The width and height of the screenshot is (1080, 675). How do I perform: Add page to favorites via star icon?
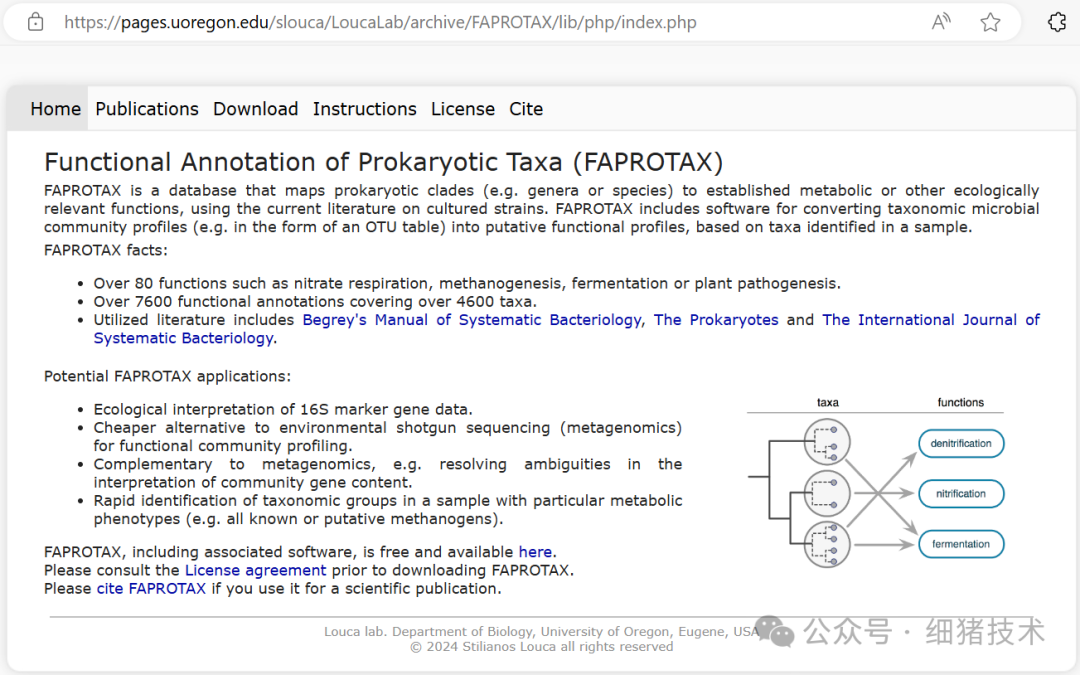[990, 21]
